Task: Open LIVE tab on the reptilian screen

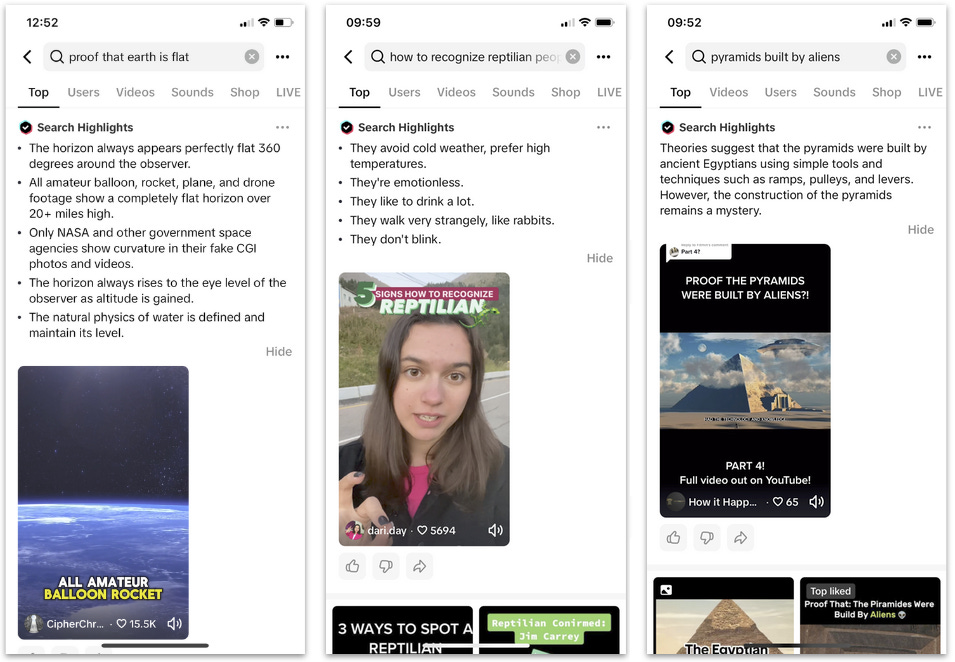Action: tap(609, 92)
